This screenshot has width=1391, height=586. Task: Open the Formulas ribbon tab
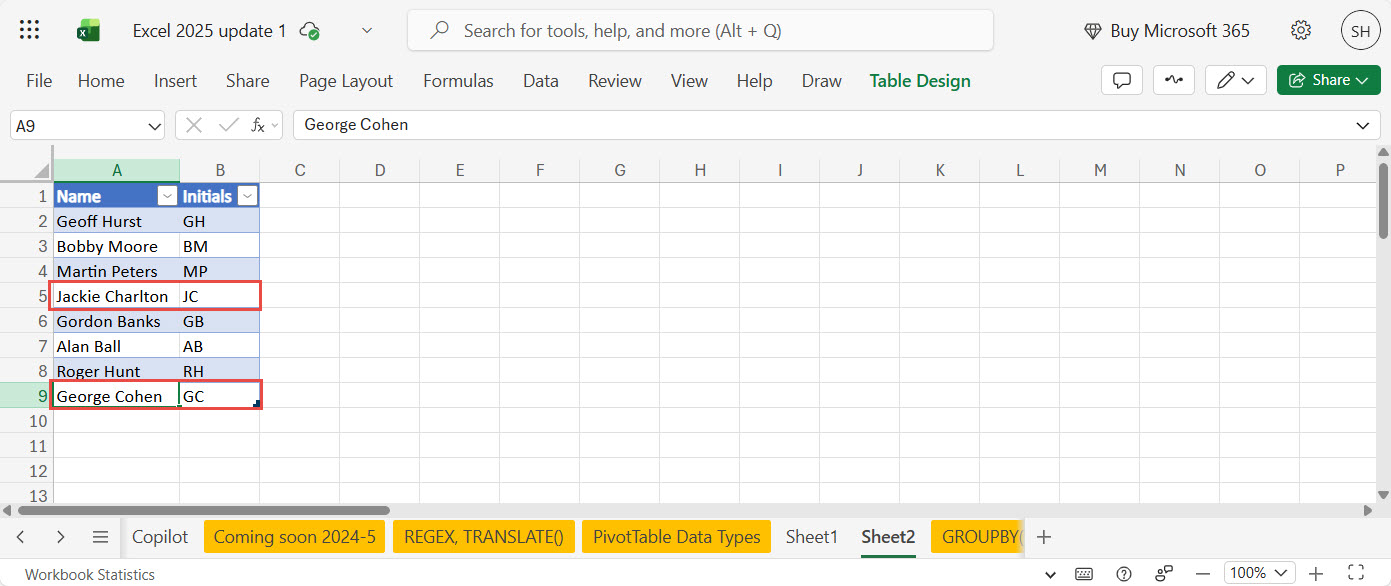(458, 81)
